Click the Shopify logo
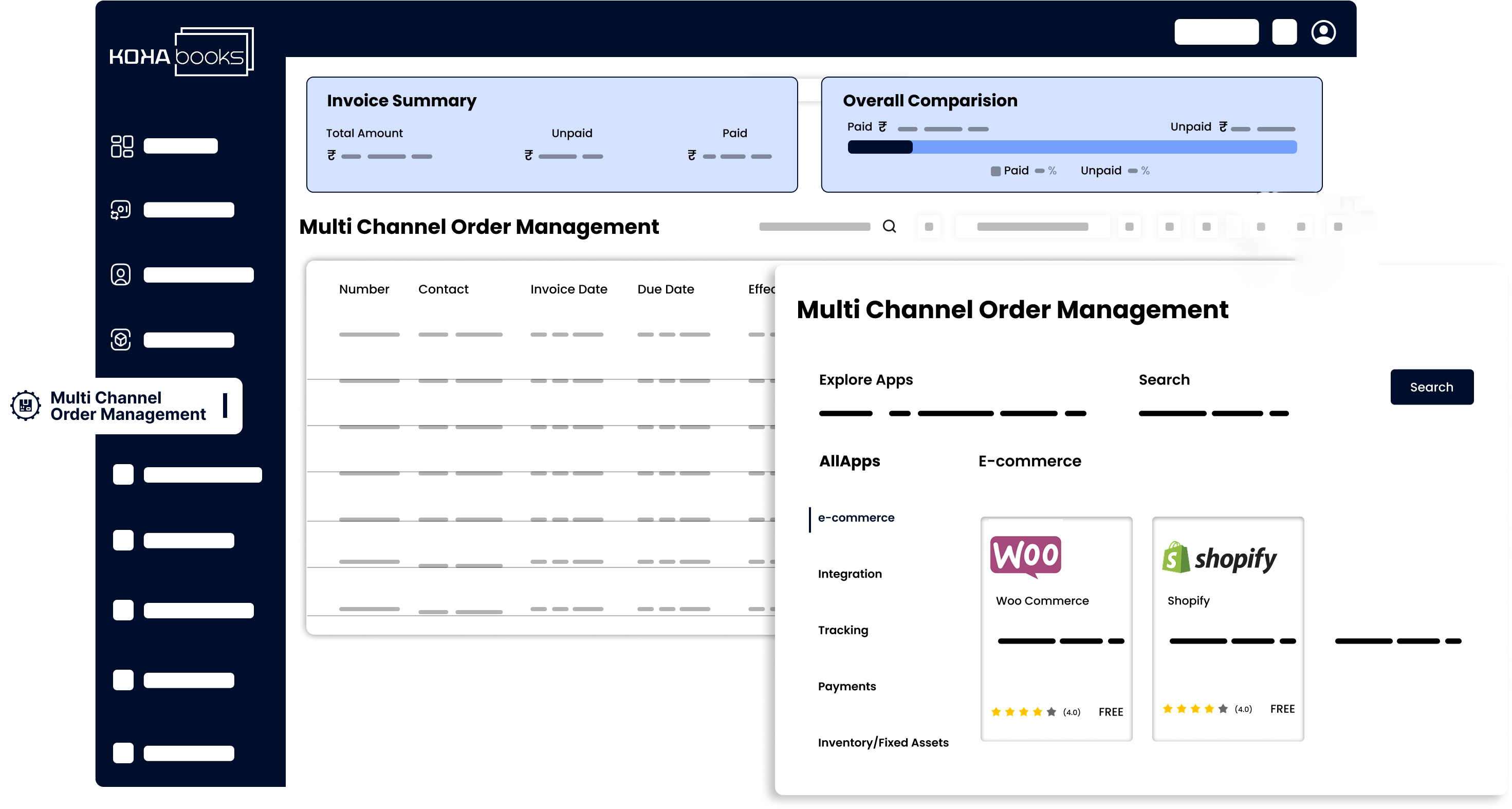Screen dimensions: 1512x809 [1219, 558]
